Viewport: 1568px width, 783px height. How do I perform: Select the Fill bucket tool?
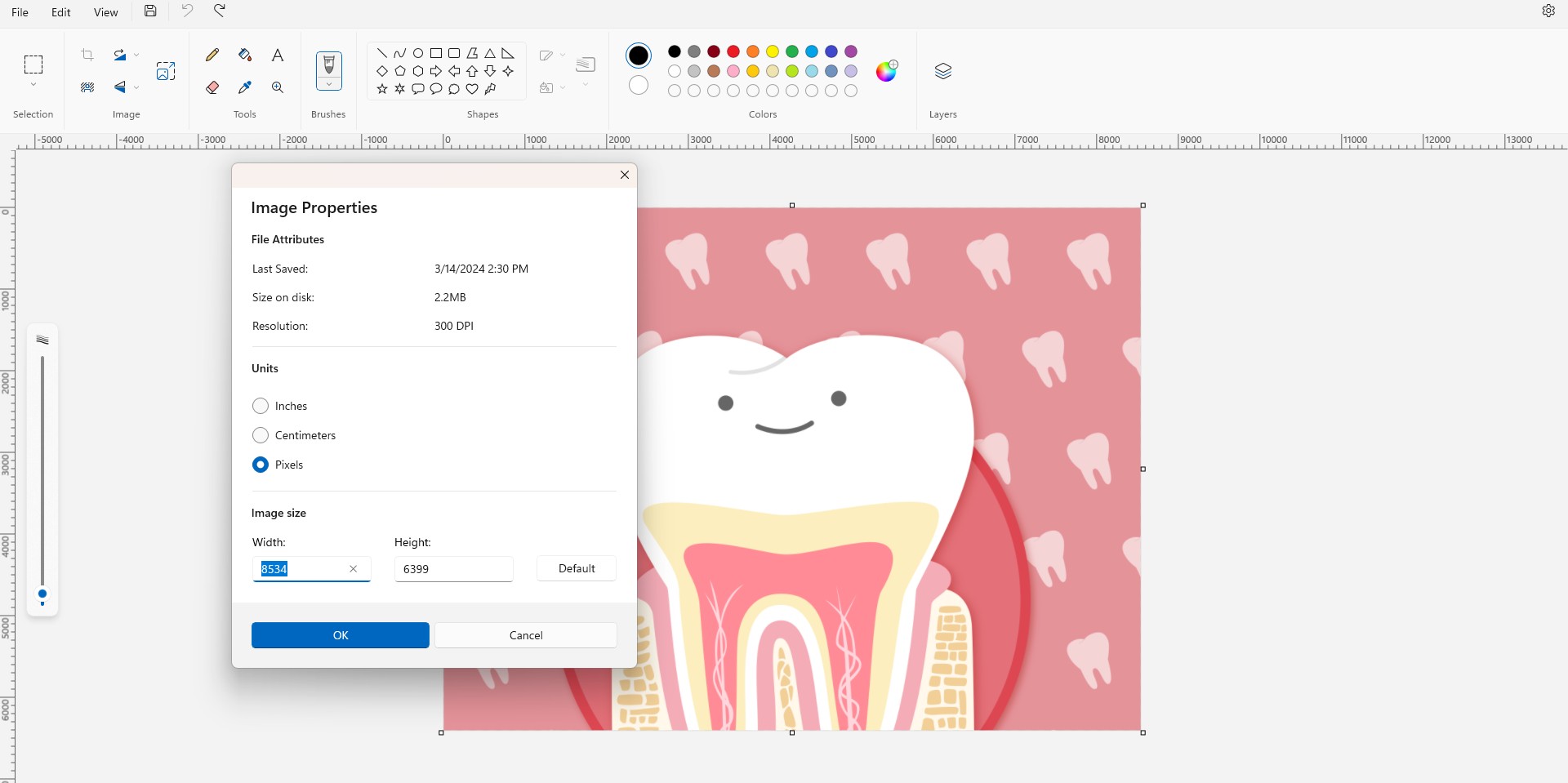coord(244,55)
